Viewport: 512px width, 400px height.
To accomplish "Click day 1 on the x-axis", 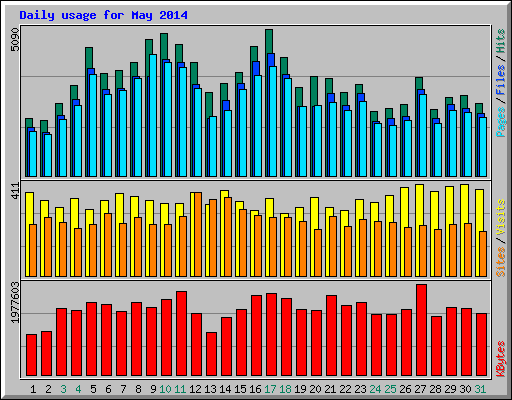I will click(33, 389).
